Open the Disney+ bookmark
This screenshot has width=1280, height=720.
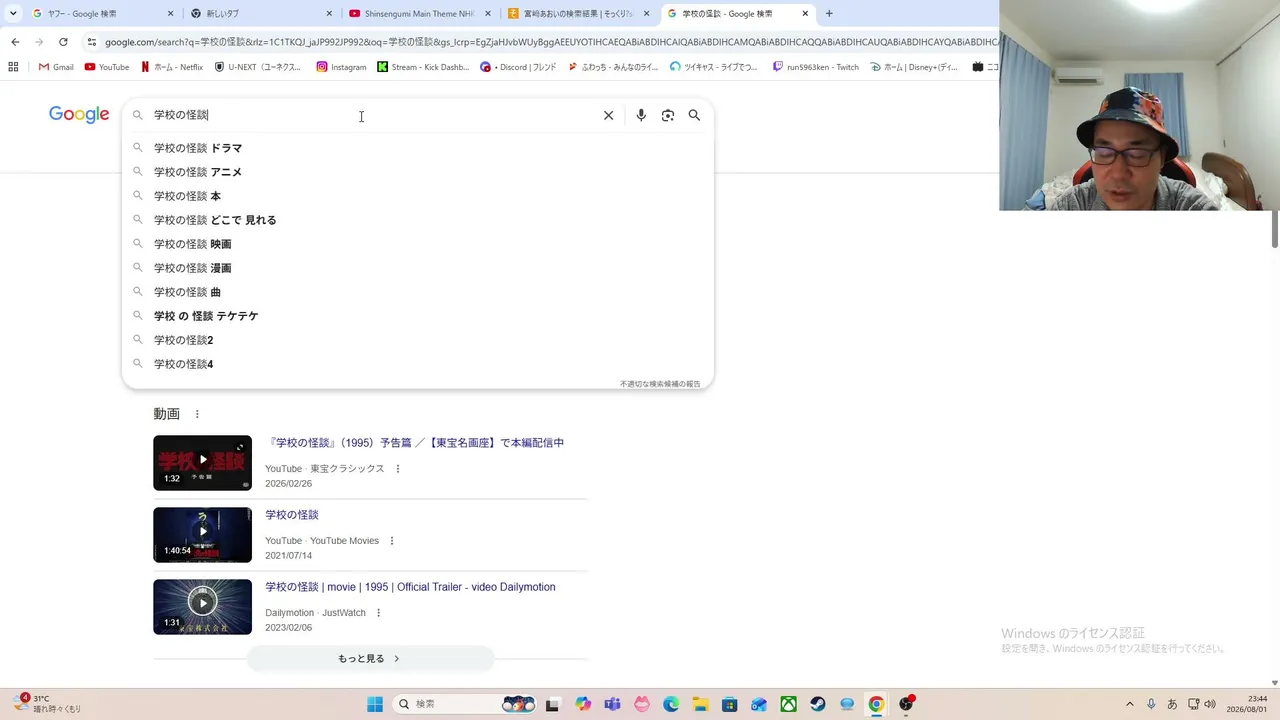point(914,67)
